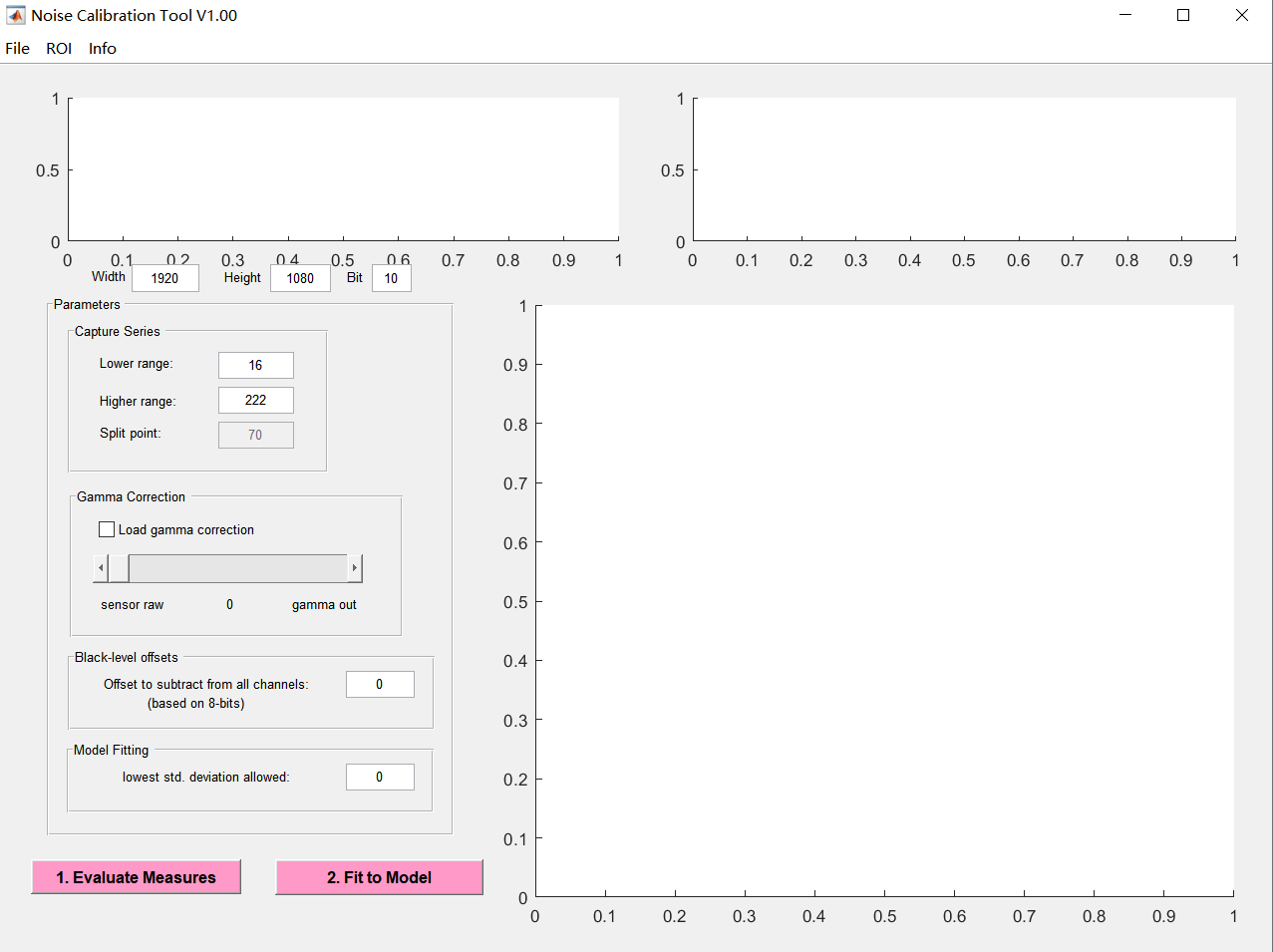Click inside the large bottom-right plot area
The width and height of the screenshot is (1273, 952).
(x=884, y=600)
